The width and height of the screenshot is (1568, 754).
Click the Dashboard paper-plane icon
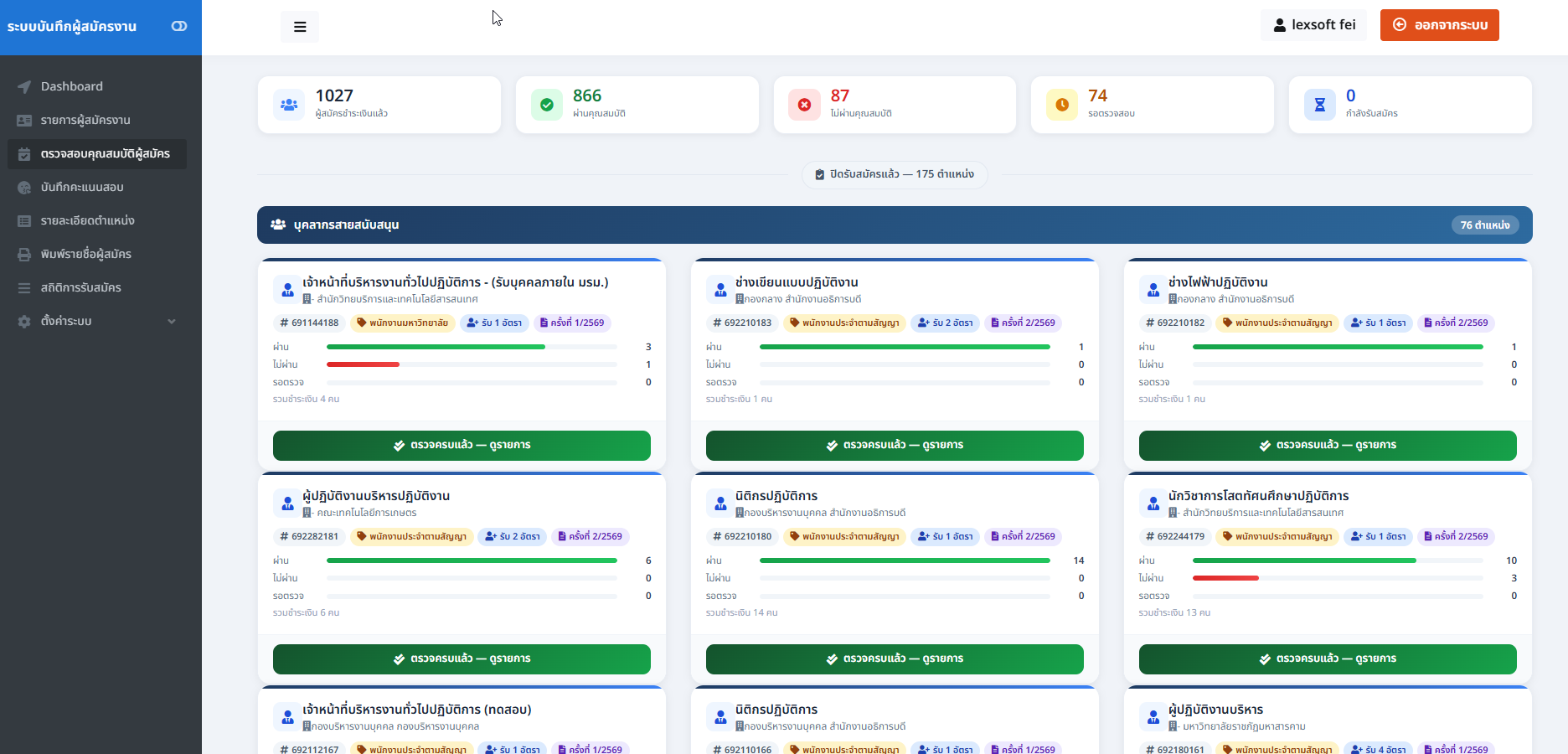pos(24,86)
